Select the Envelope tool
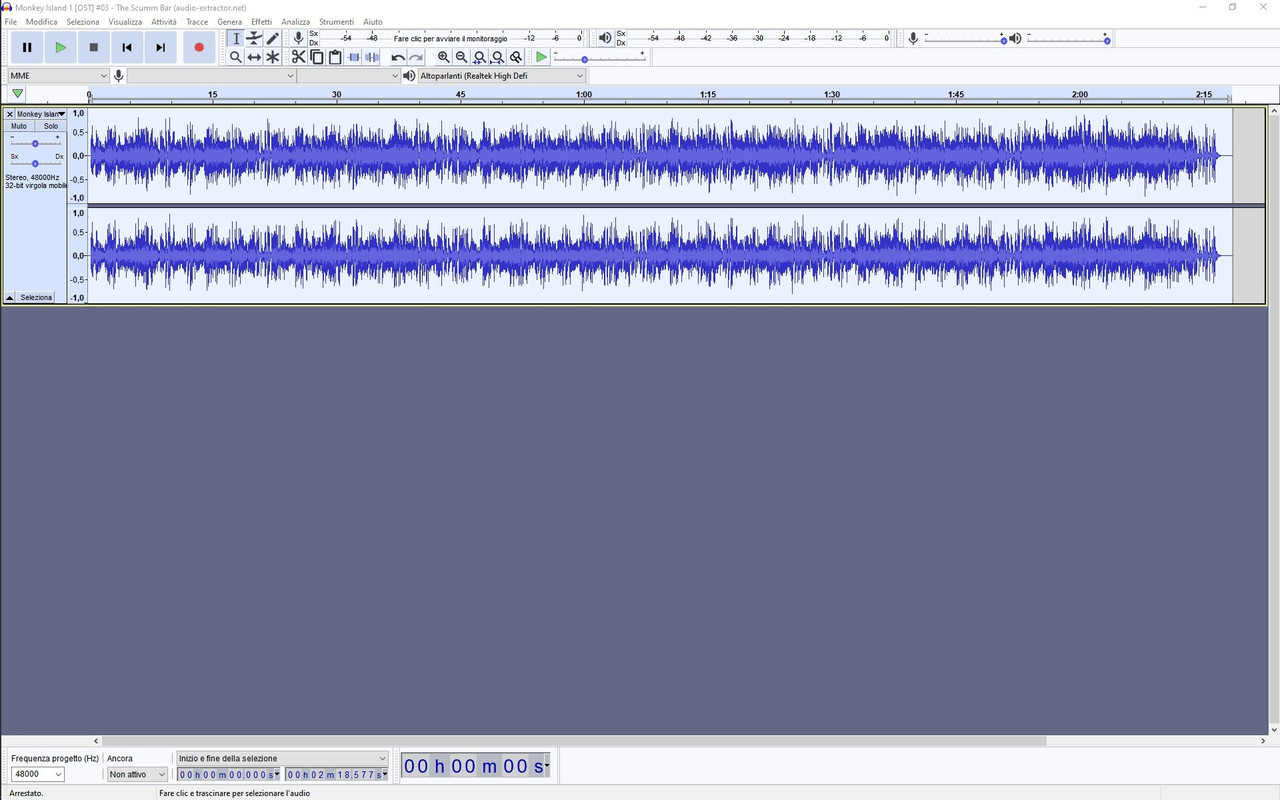 click(254, 39)
